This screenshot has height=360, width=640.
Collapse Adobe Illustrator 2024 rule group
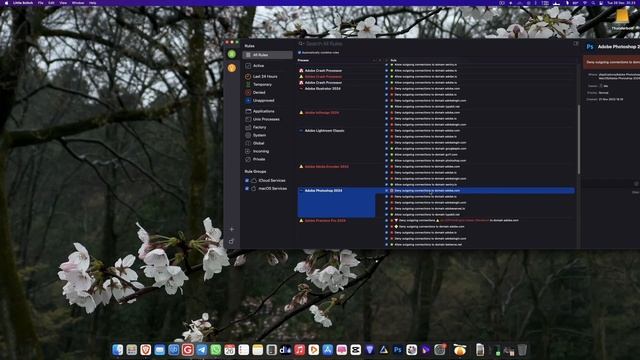pos(301,89)
